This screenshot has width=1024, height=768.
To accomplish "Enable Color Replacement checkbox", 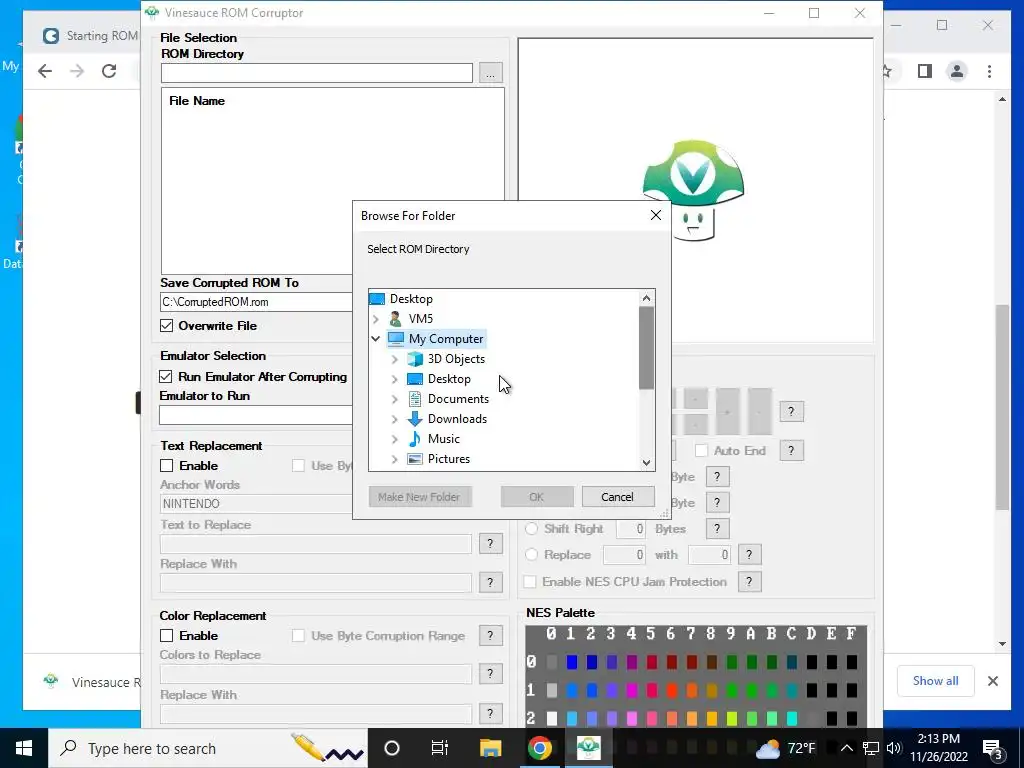I will 167,635.
